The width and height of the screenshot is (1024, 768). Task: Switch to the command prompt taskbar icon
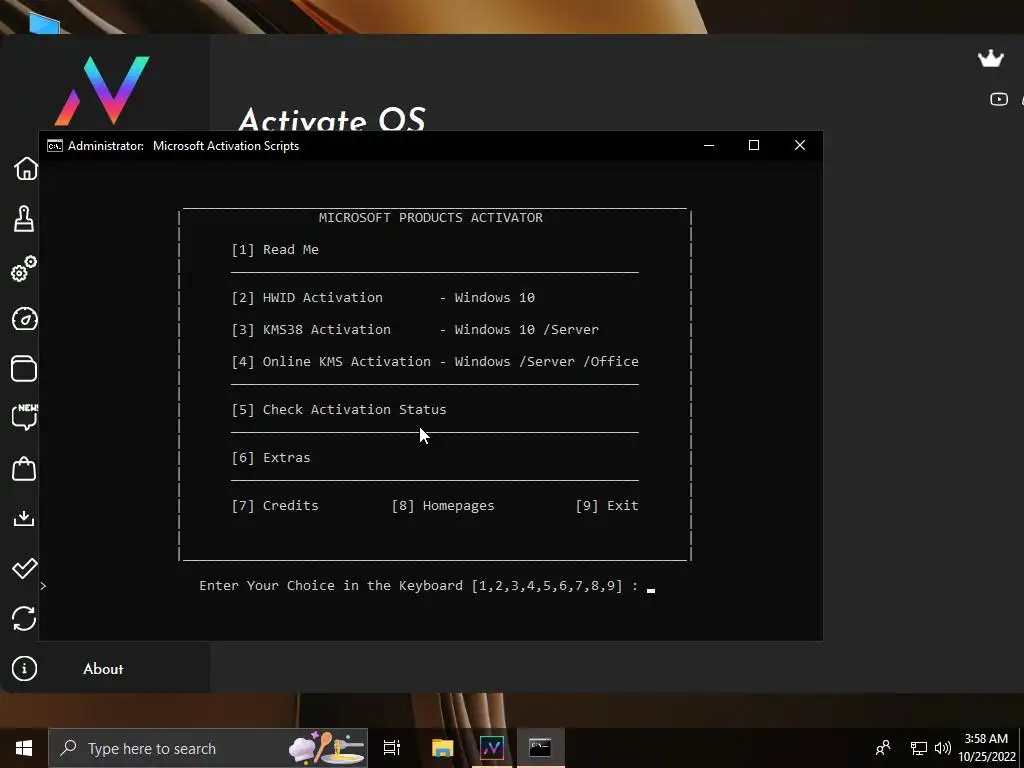coord(540,748)
